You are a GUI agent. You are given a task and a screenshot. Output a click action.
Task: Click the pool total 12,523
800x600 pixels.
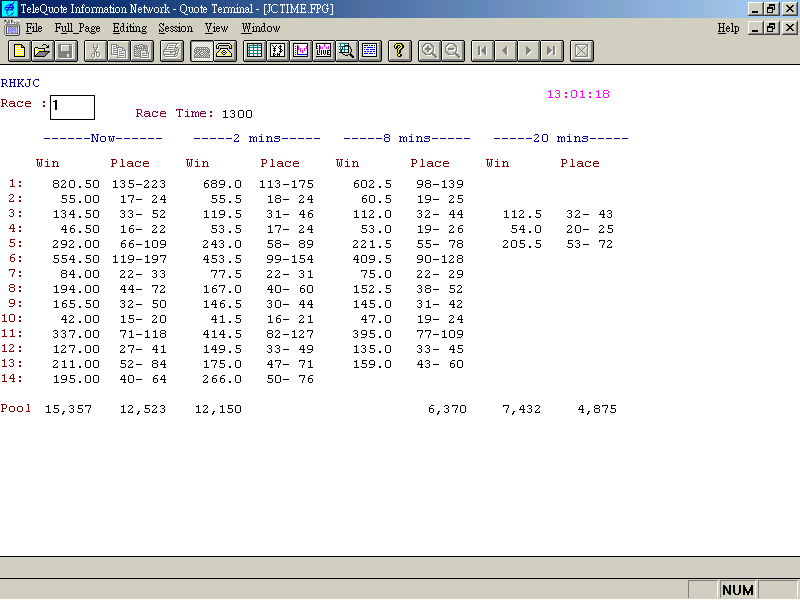[x=143, y=409]
